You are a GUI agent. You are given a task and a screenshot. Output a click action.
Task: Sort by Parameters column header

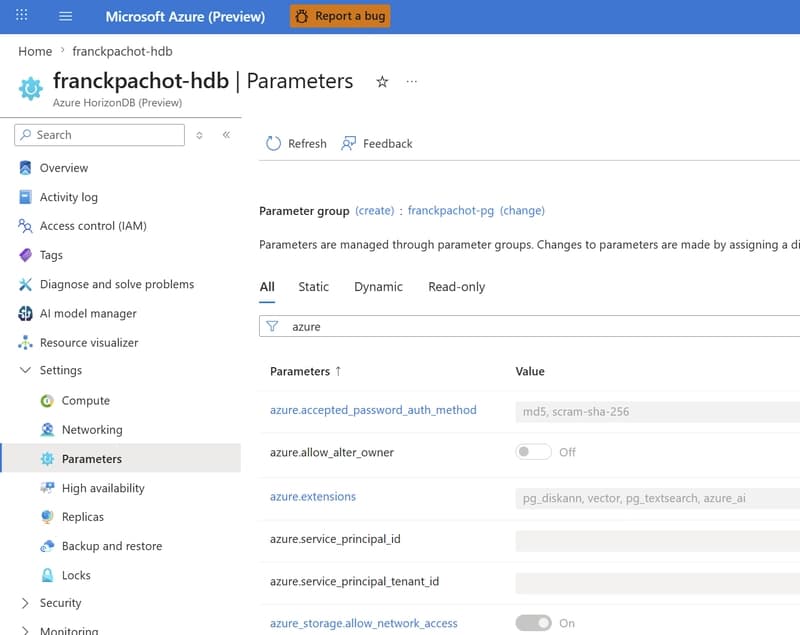(306, 371)
